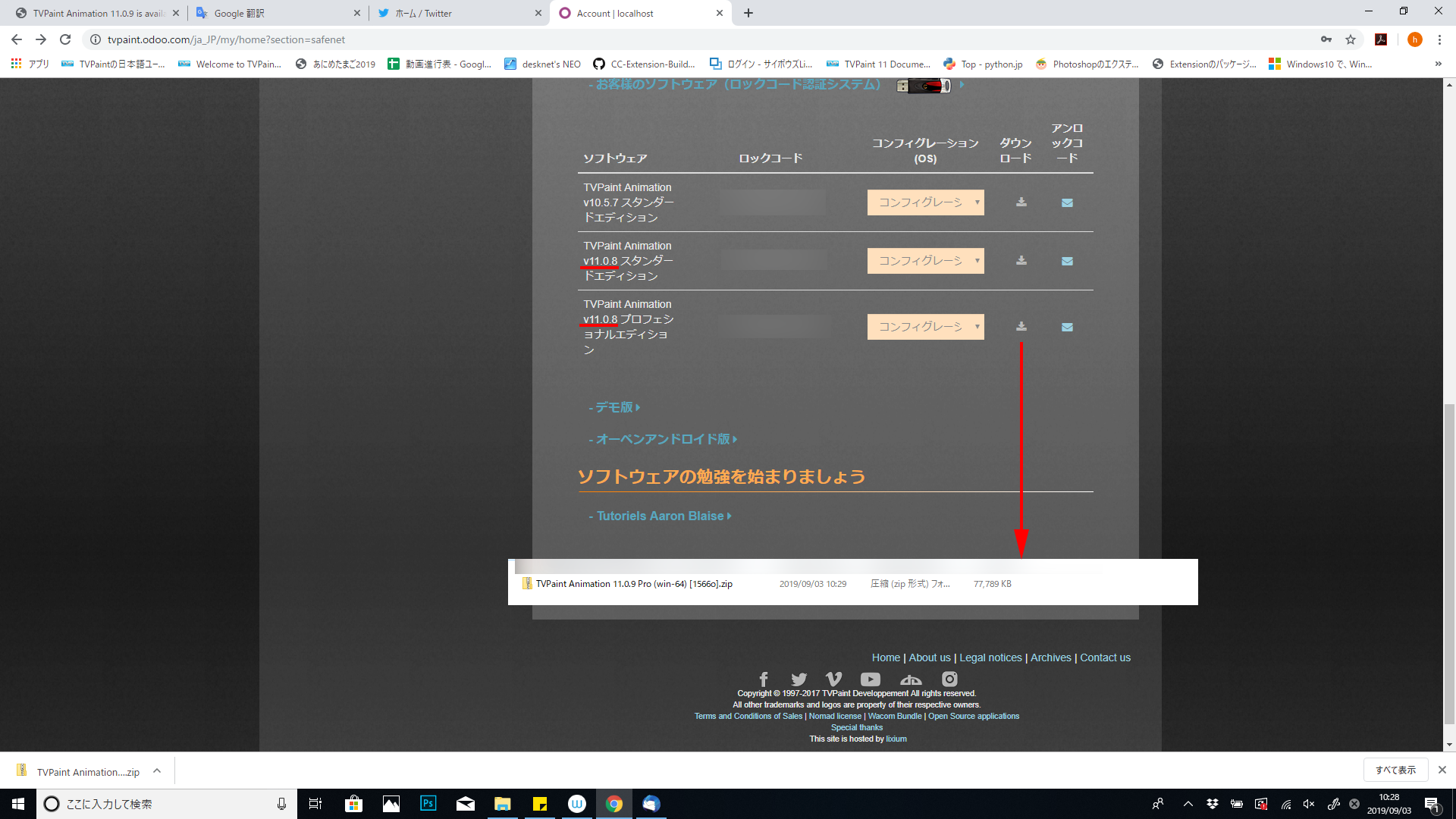
Task: Click すべて表示 downloads button
Action: [x=1396, y=770]
